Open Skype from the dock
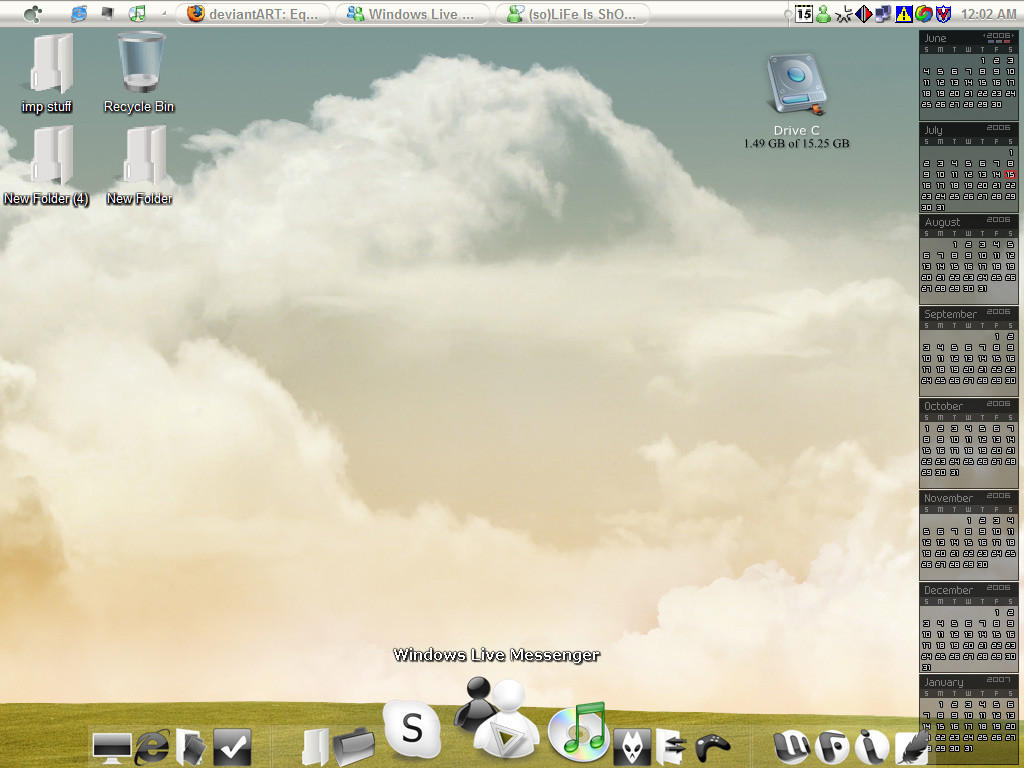 point(412,729)
